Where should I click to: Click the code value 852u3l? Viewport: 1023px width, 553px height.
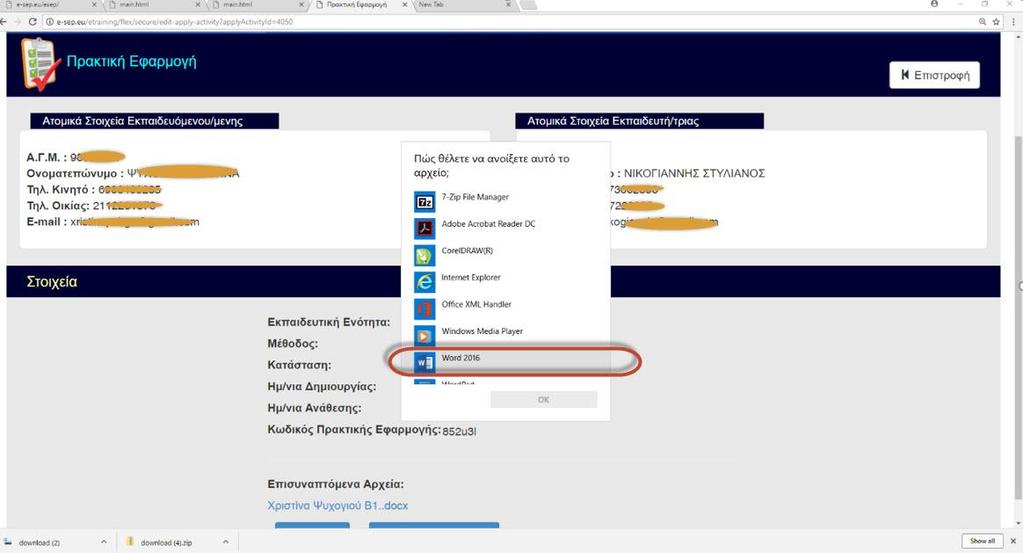click(x=459, y=431)
